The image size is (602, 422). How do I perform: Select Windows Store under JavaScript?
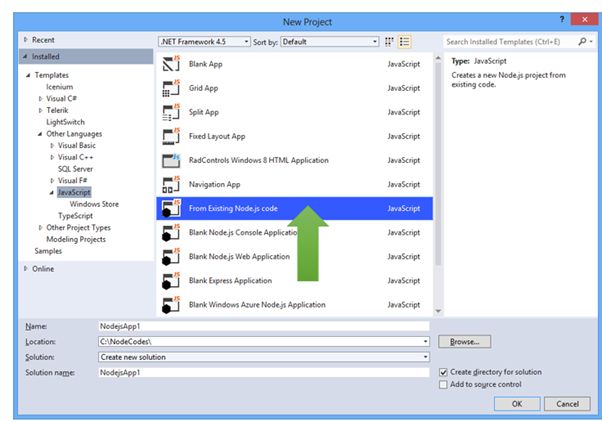(94, 204)
